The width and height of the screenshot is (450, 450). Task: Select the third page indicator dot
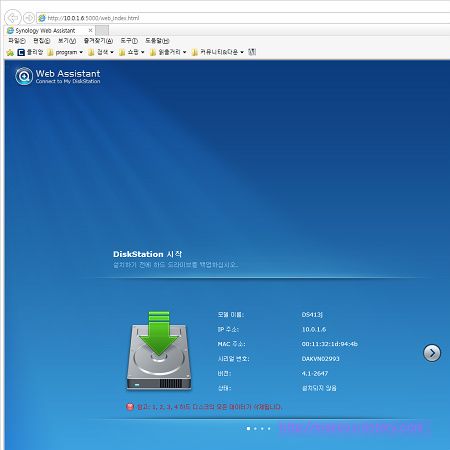pyautogui.click(x=262, y=428)
